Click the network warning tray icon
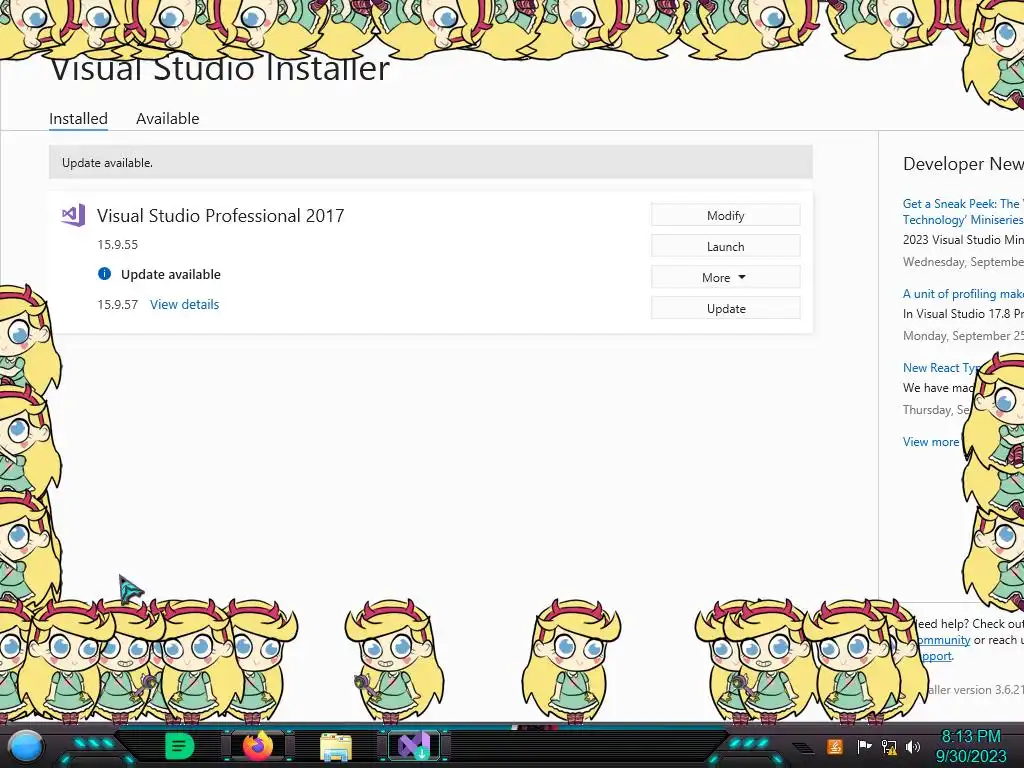The width and height of the screenshot is (1024, 768). (889, 746)
